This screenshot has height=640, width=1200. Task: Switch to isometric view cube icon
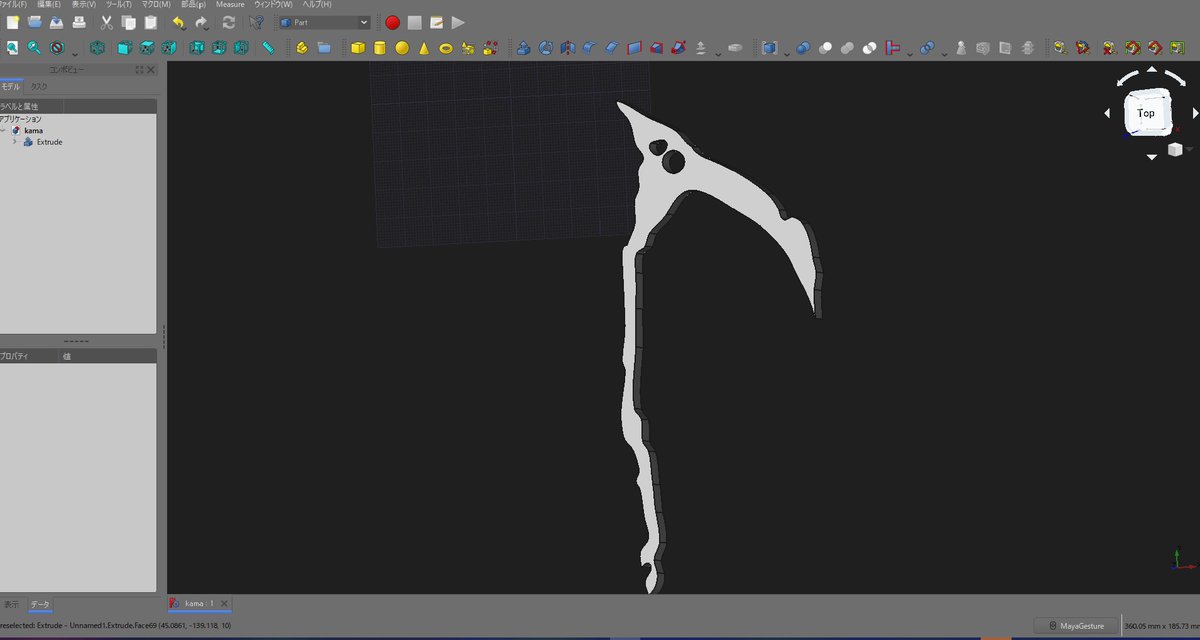coord(97,47)
